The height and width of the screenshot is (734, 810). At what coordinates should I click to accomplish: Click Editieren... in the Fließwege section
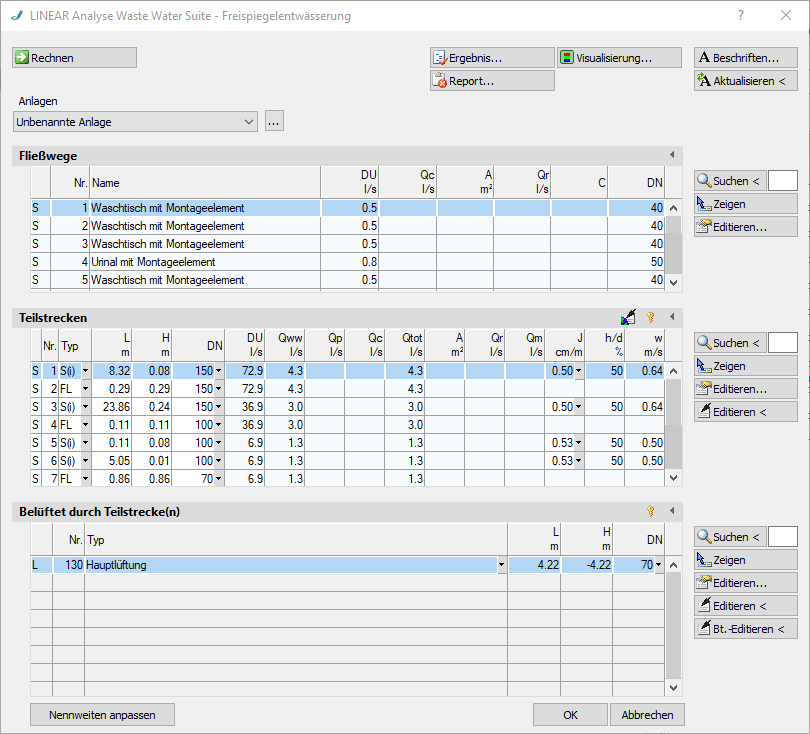pos(745,227)
